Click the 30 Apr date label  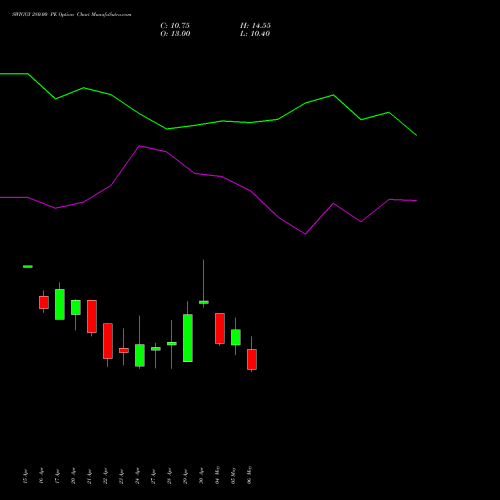point(201,476)
